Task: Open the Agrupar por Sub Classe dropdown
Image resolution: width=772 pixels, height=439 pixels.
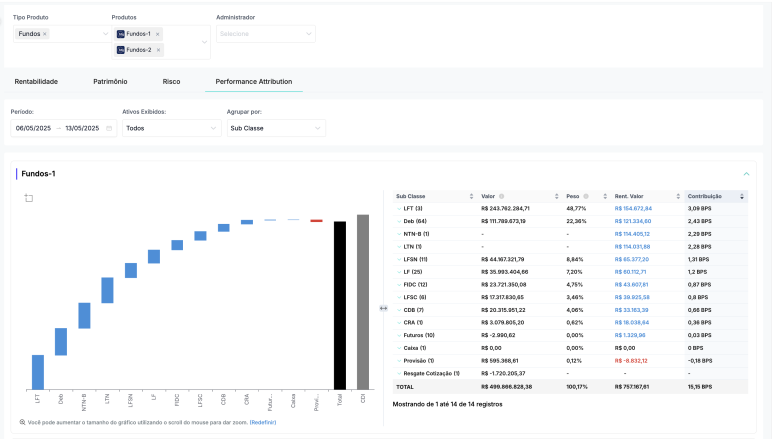Action: pyautogui.click(x=276, y=128)
